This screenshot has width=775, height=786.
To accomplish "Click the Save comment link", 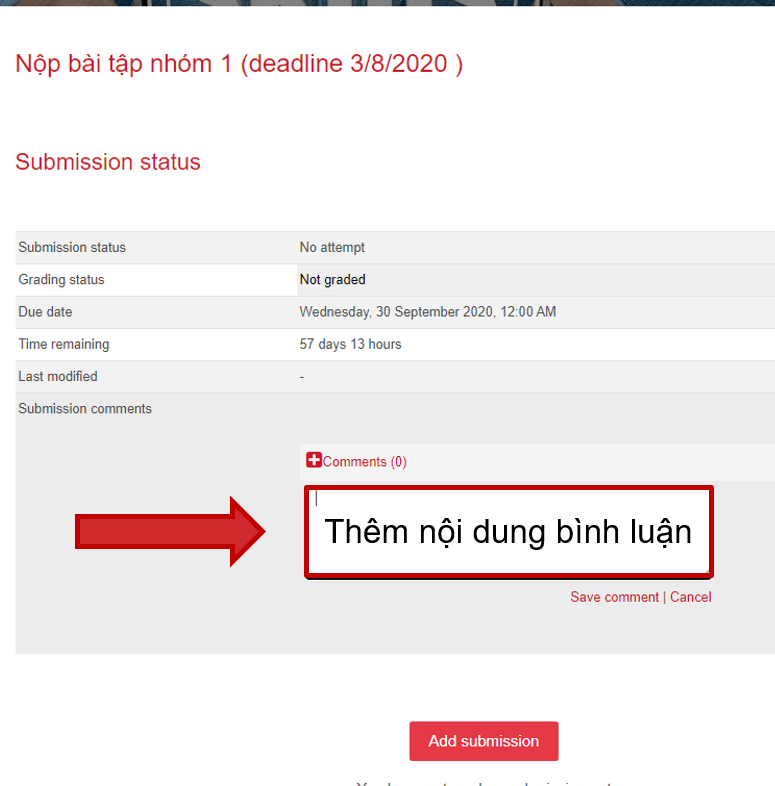I will tap(614, 597).
